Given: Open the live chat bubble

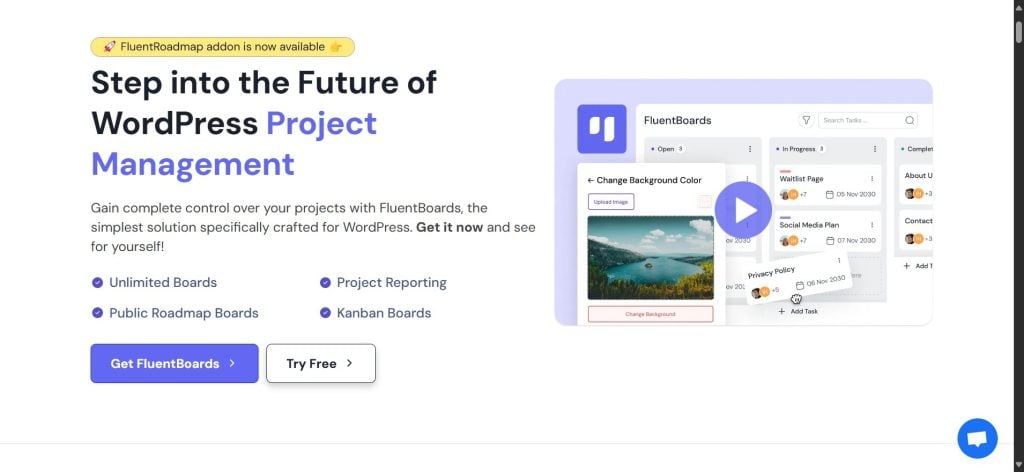Looking at the screenshot, I should (977, 438).
